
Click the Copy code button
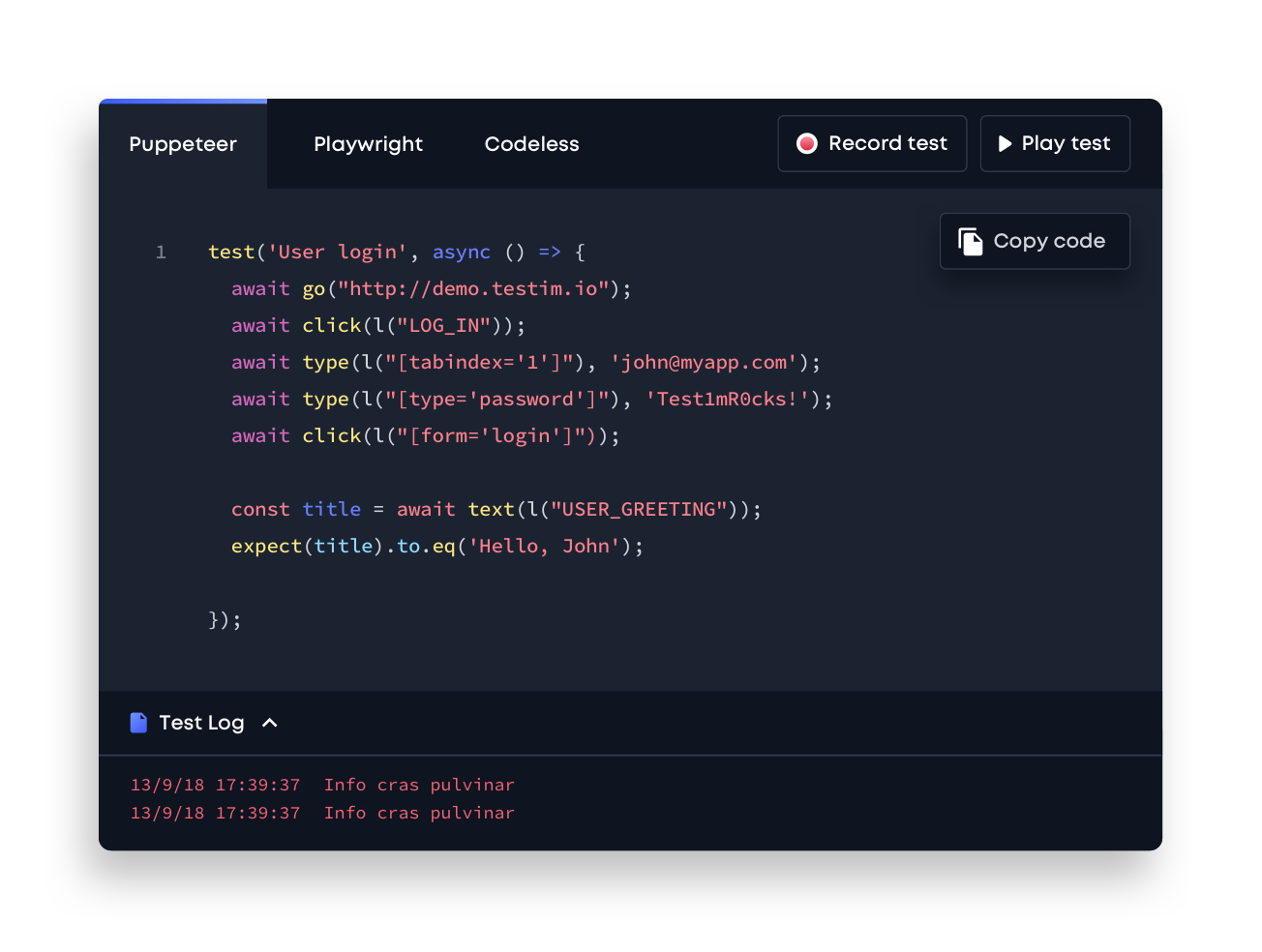(1035, 241)
